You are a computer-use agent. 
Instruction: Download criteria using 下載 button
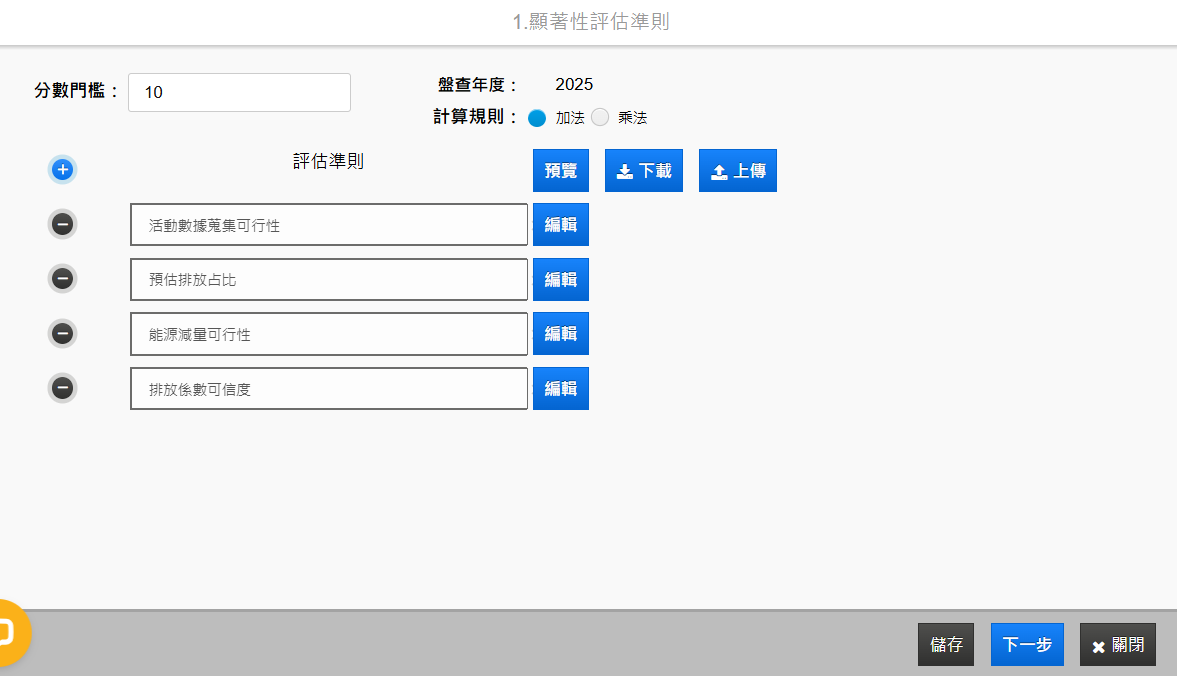pos(643,171)
